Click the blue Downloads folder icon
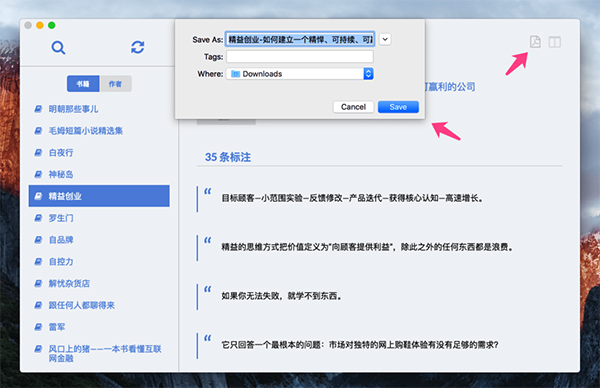 point(235,74)
